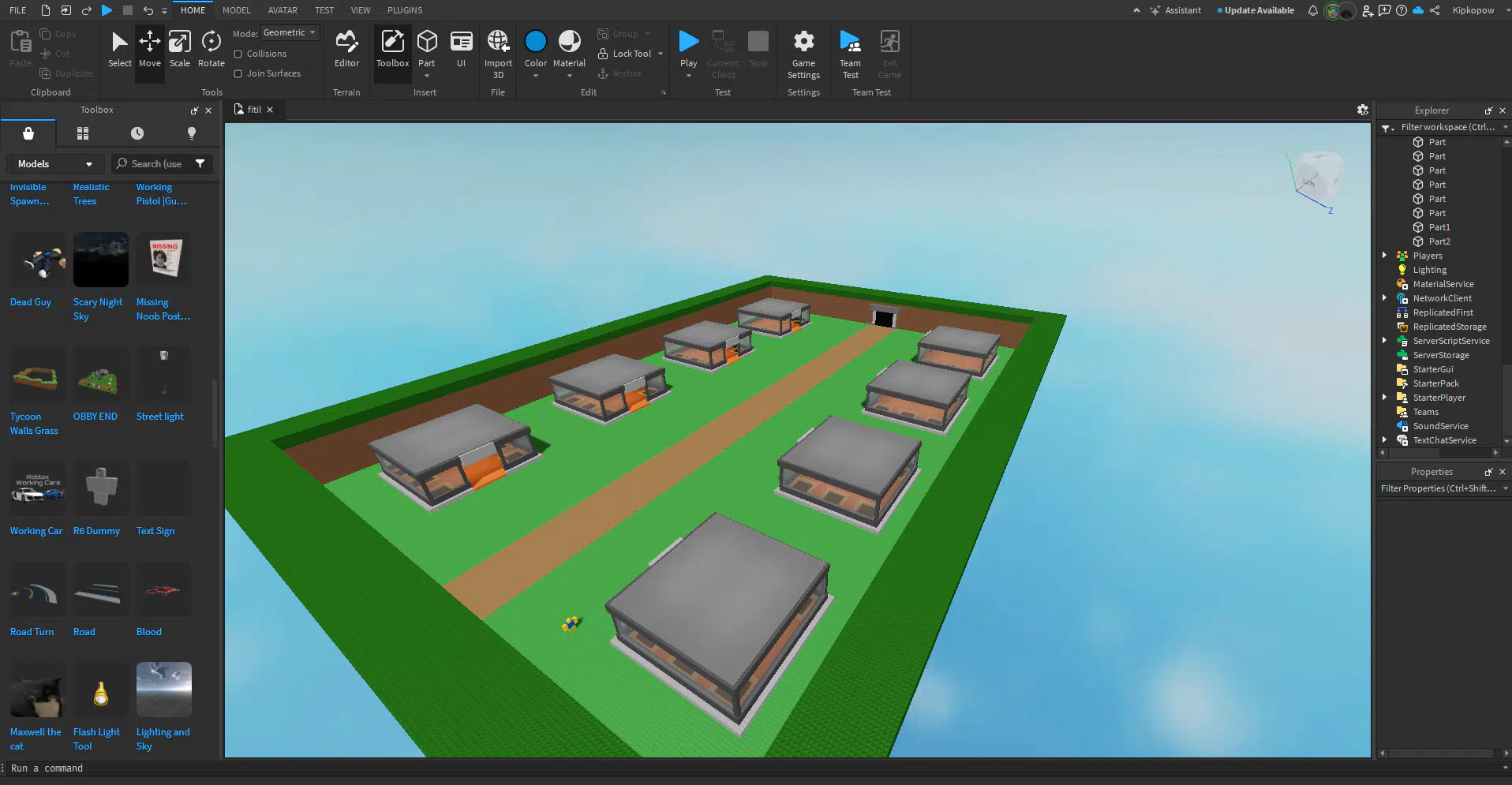Switch to the MODEL ribbon tab
This screenshot has width=1512, height=785.
[x=236, y=10]
